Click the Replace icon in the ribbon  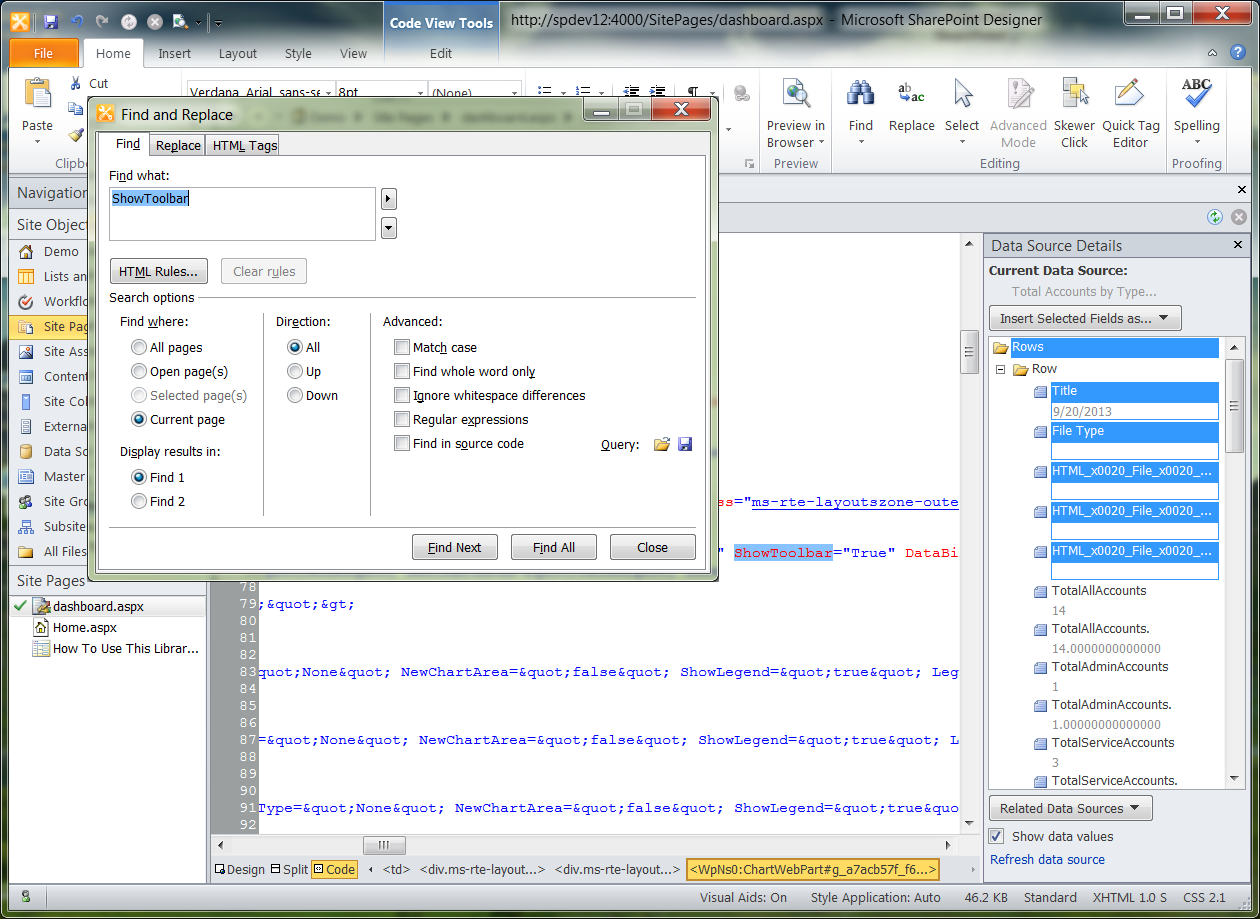(x=911, y=95)
